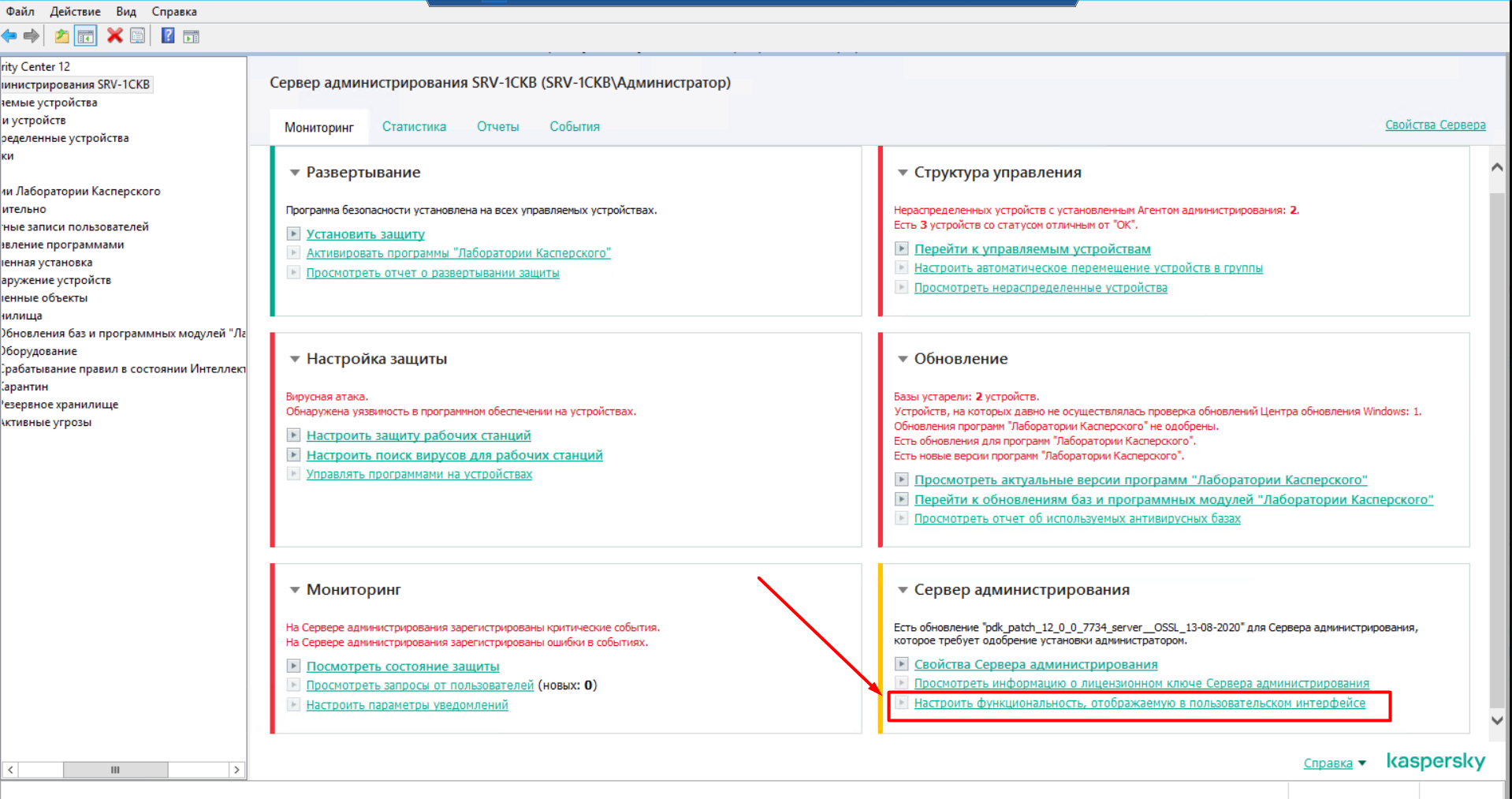
Task: Click the vertical scrollbar down arrow
Action: 1497,720
